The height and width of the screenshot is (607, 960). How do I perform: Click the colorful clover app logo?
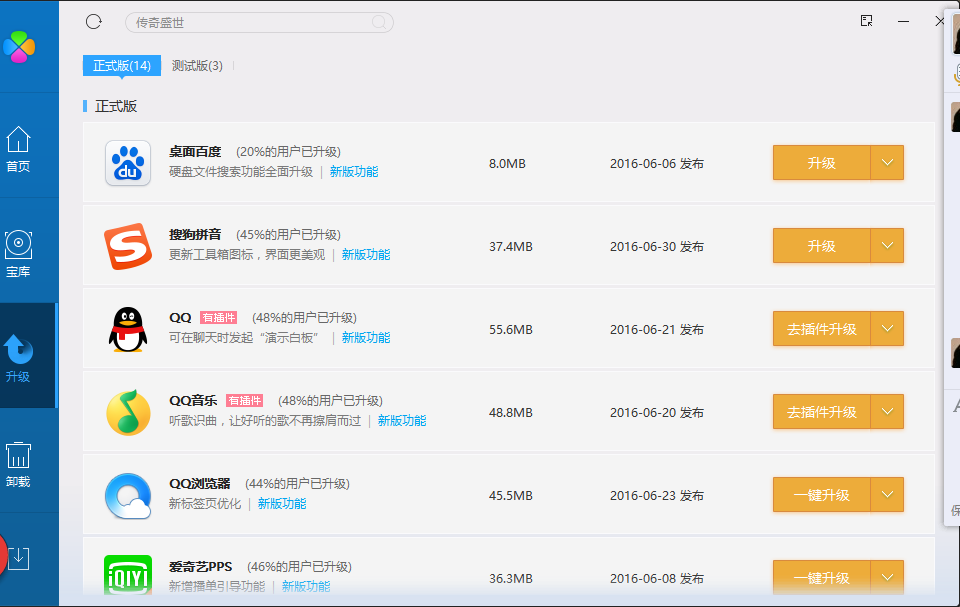pos(19,47)
